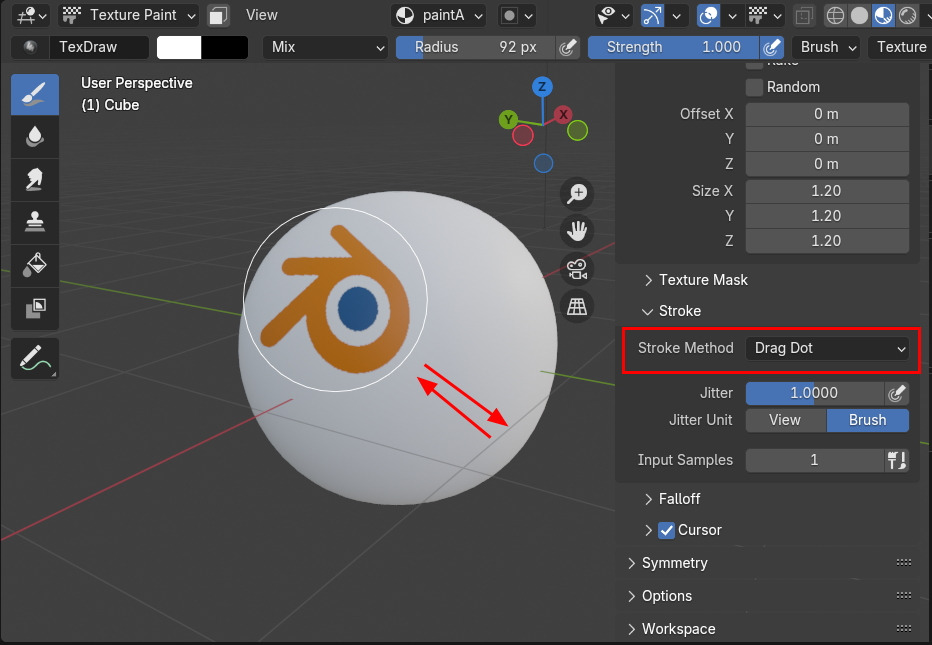Click the Jitter value slider
The image size is (932, 645).
(x=814, y=393)
